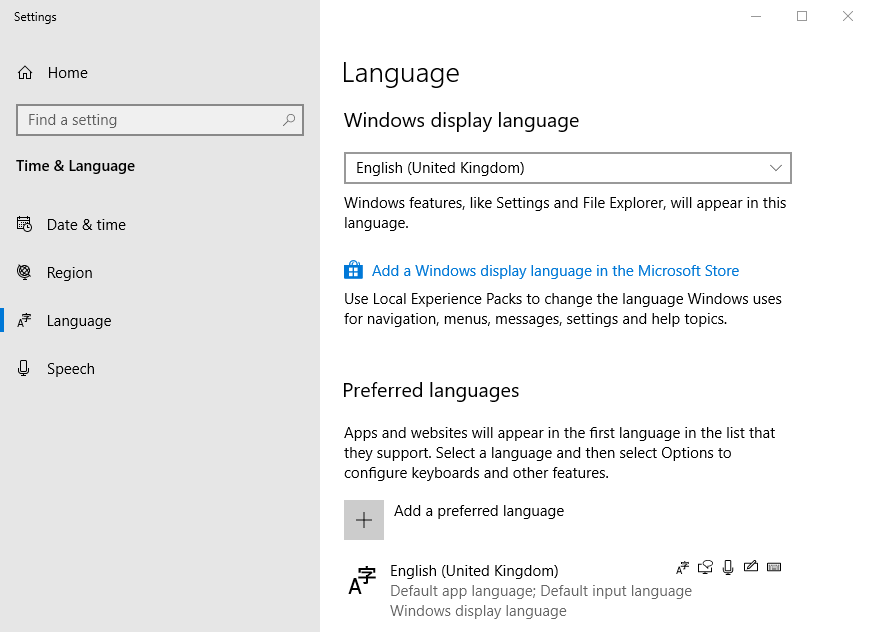This screenshot has height=632, width=871.
Task: Click the text-to-speech feature icon
Action: pos(705,567)
